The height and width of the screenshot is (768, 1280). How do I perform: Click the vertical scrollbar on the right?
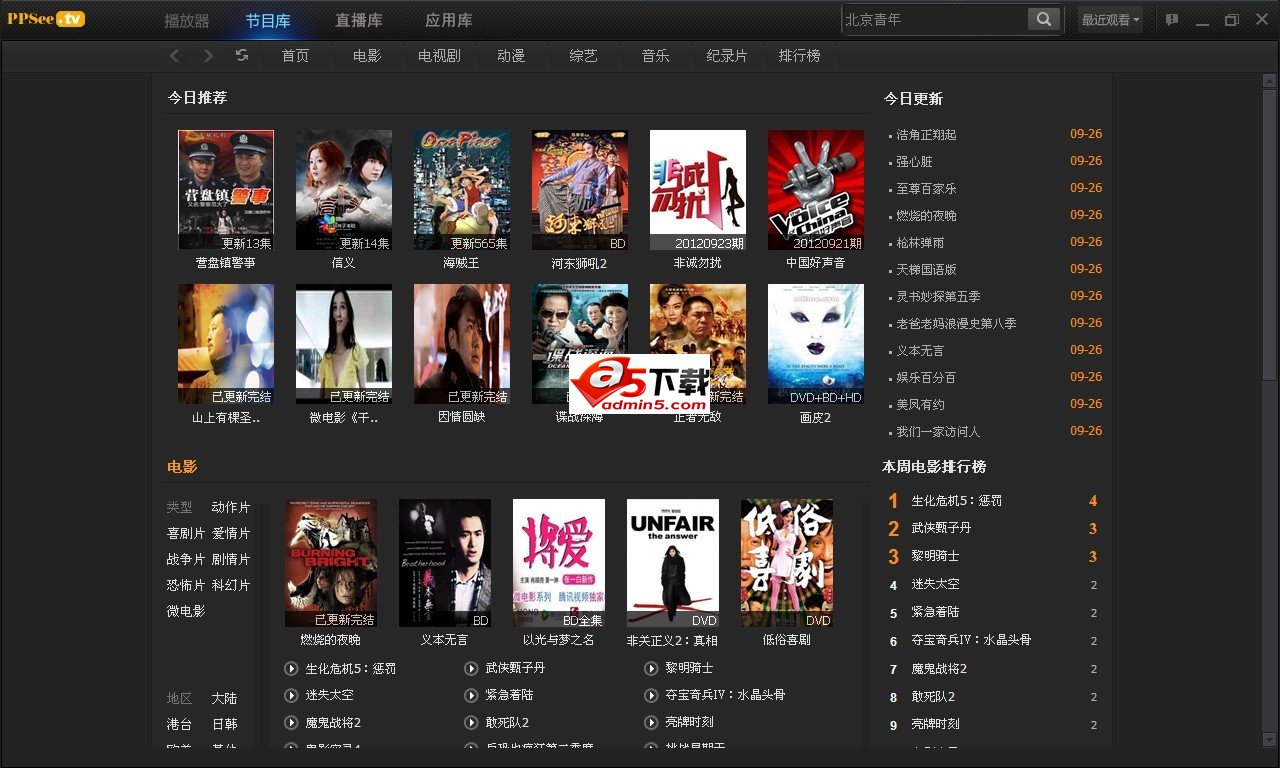(x=1269, y=230)
